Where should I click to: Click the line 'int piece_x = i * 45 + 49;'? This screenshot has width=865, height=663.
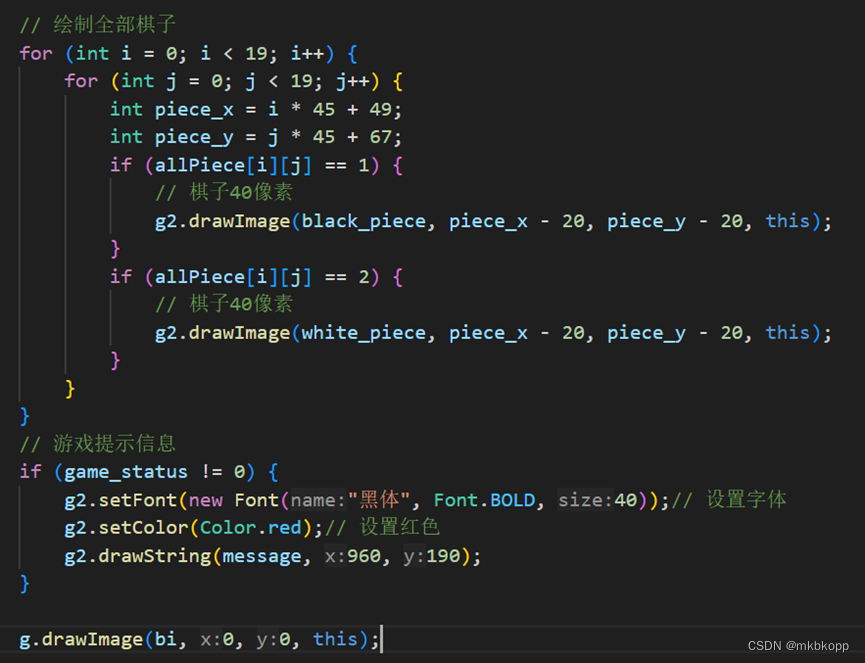[x=256, y=109]
